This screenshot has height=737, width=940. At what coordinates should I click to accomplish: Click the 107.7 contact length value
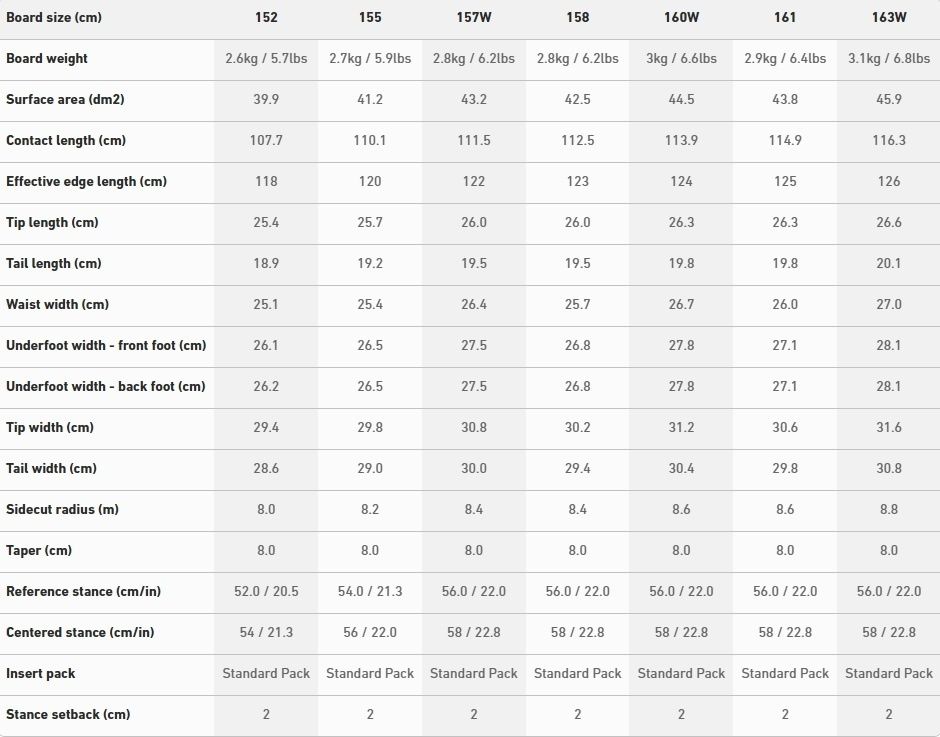[x=266, y=140]
